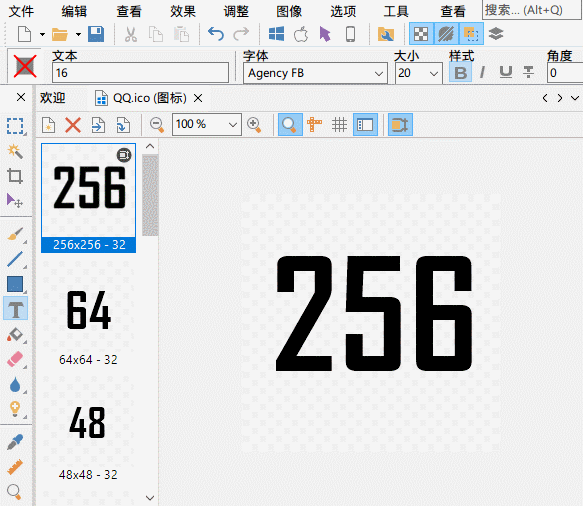The image size is (583, 506).
Task: Toggle pixel grid display
Action: point(339,125)
